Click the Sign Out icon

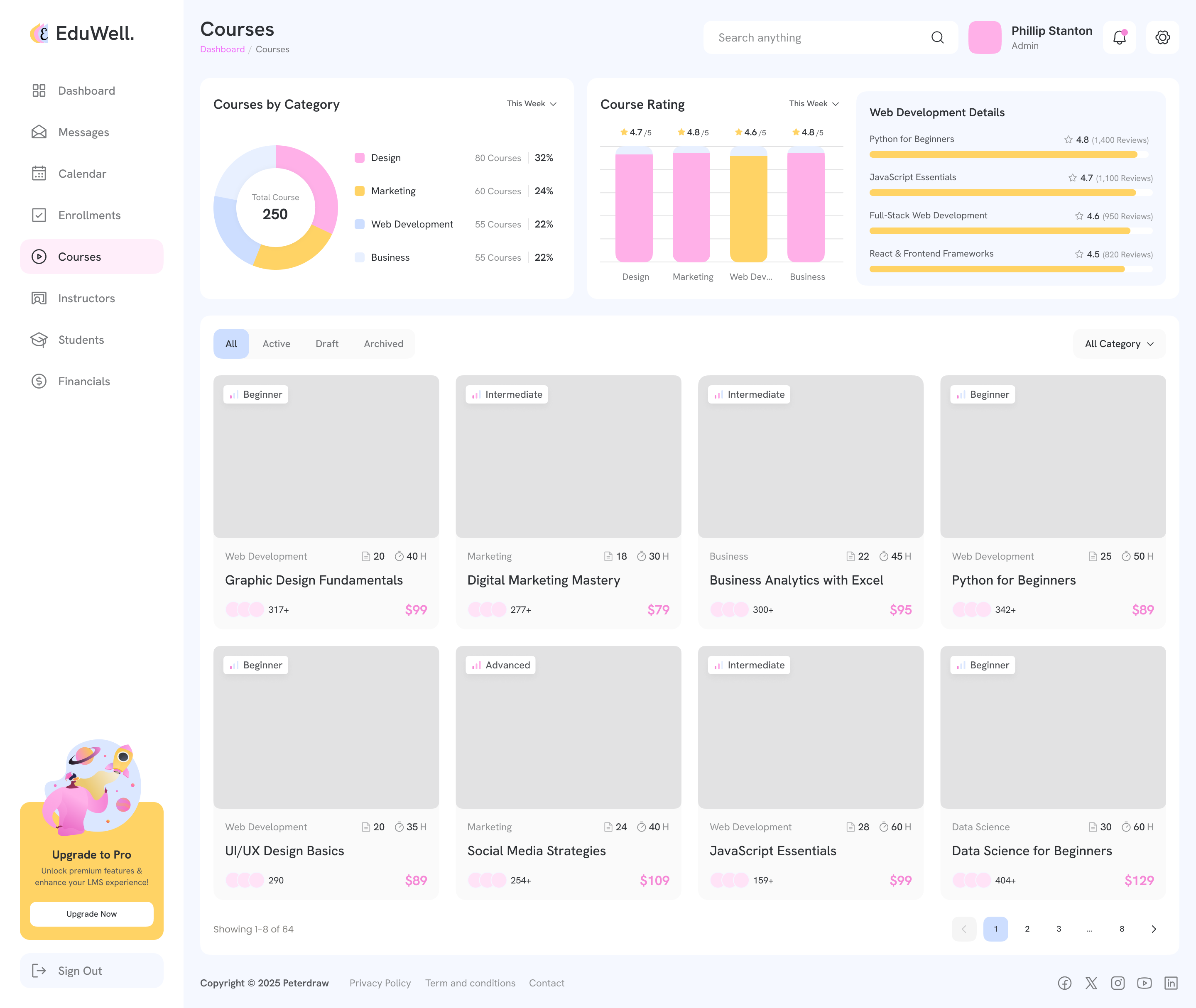coord(39,970)
